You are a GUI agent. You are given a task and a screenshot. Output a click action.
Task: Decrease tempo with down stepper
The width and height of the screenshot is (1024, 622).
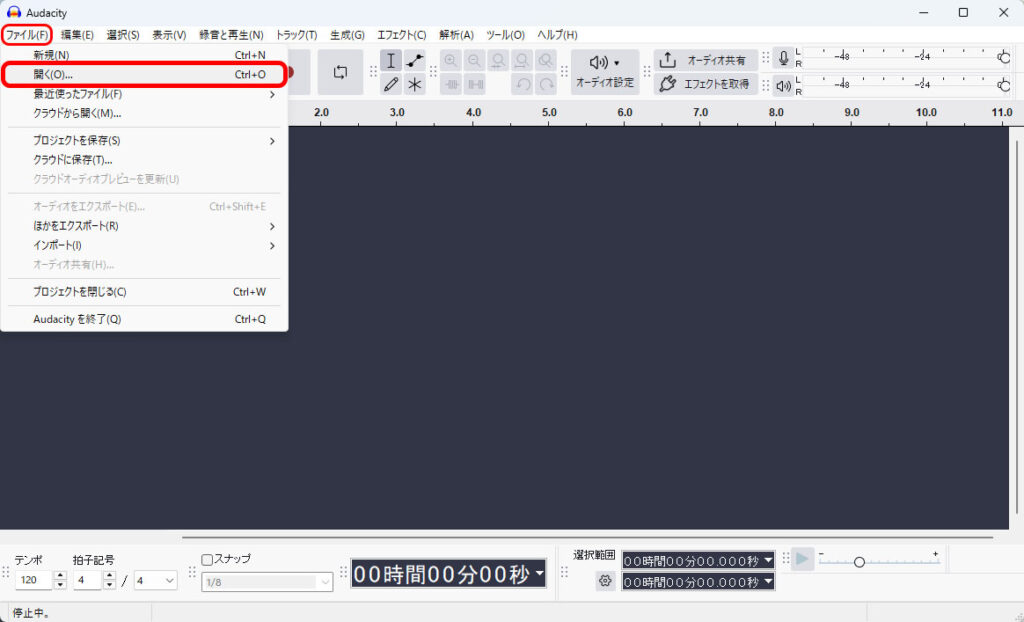[60, 585]
